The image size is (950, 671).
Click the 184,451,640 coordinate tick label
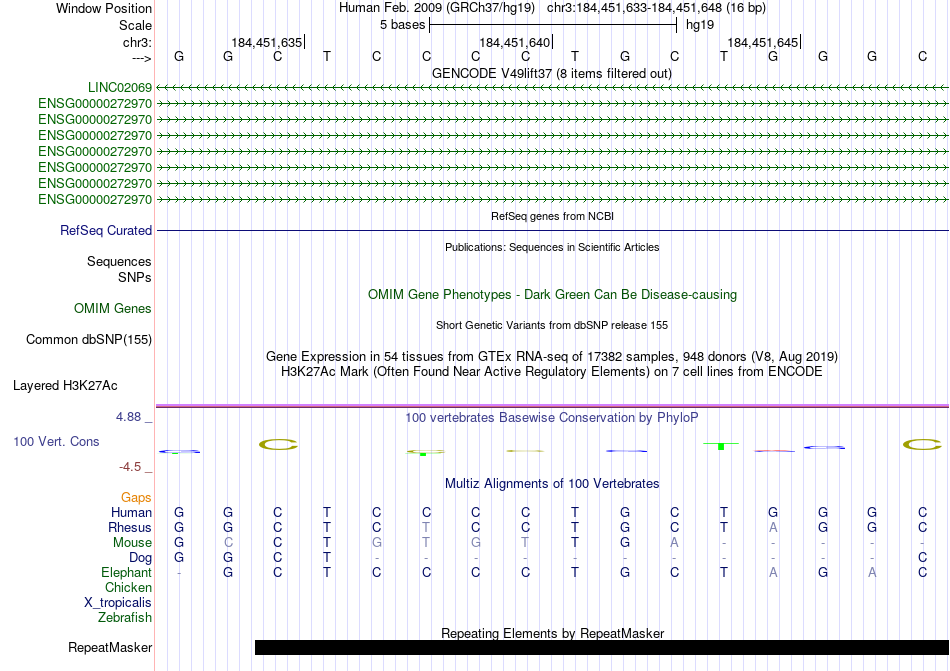[514, 42]
